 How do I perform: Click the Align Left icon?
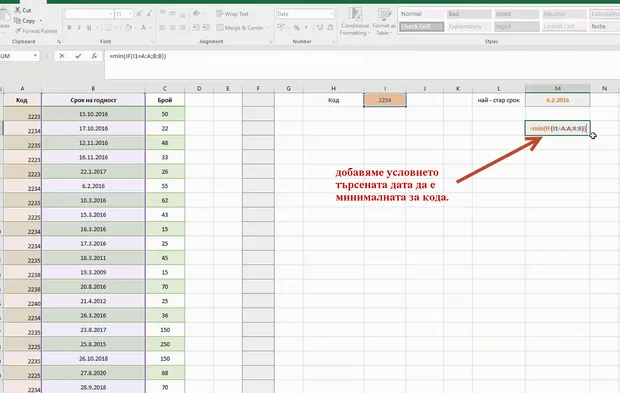point(163,28)
